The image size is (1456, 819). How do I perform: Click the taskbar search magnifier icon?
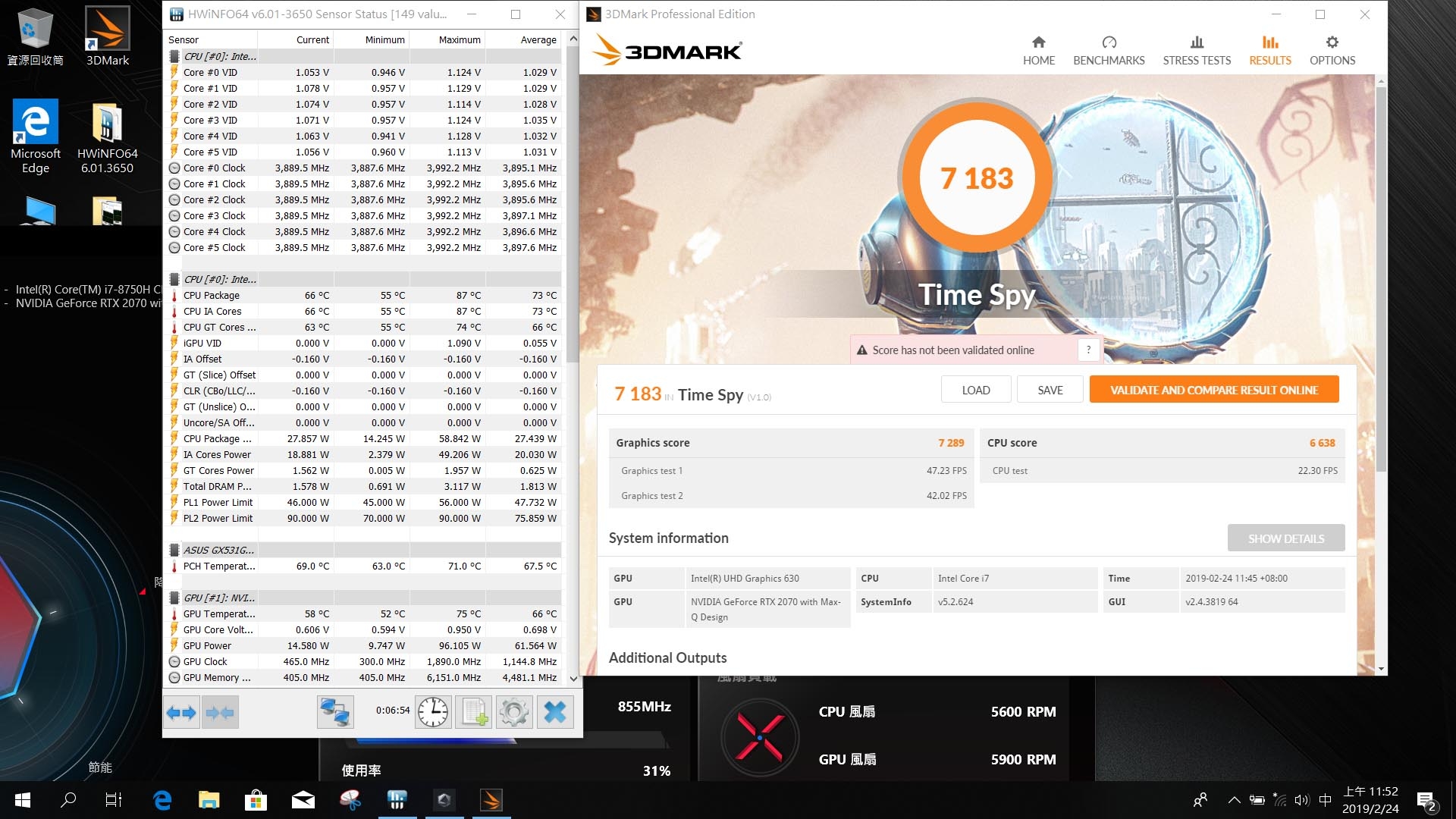(68, 800)
